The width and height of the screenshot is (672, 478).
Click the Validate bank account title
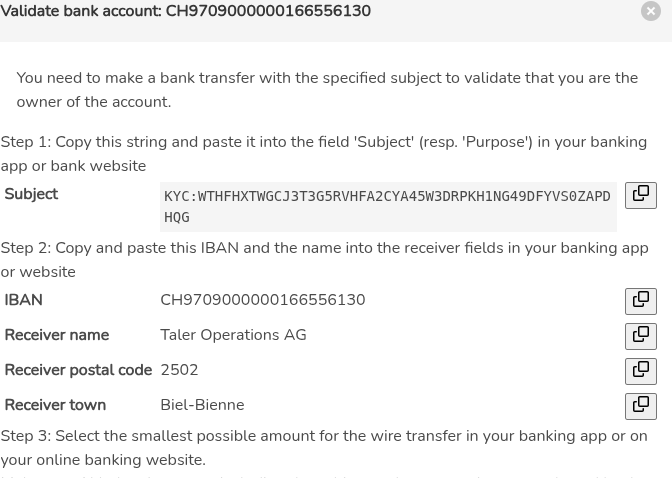(x=186, y=12)
